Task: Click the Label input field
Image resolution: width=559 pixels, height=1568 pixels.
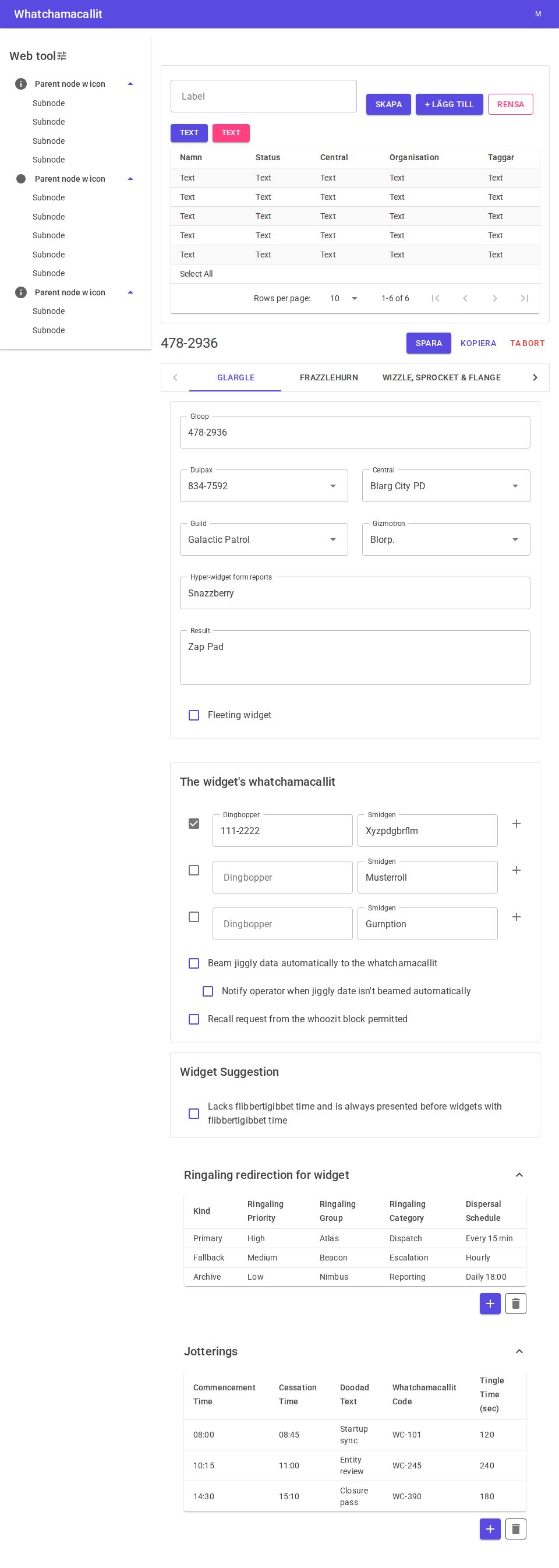Action: pyautogui.click(x=264, y=96)
